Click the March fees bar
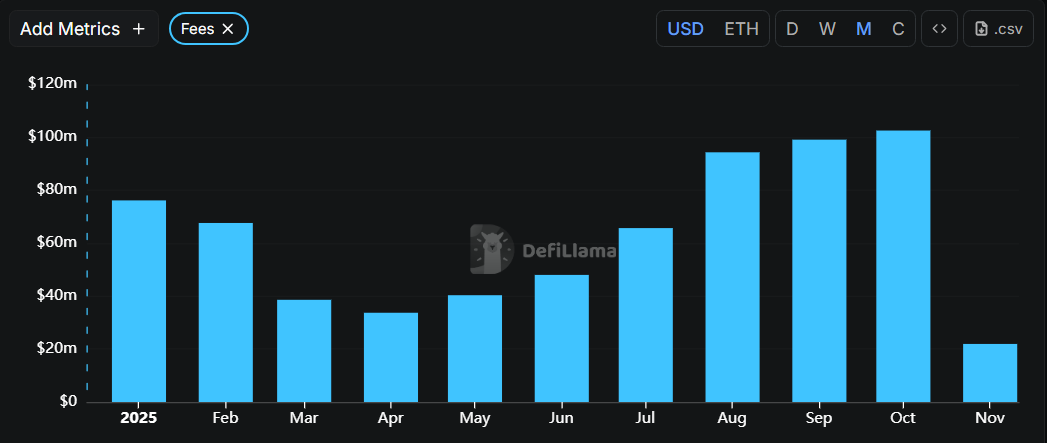Screen dimensions: 1047x443 pyautogui.click(x=304, y=350)
